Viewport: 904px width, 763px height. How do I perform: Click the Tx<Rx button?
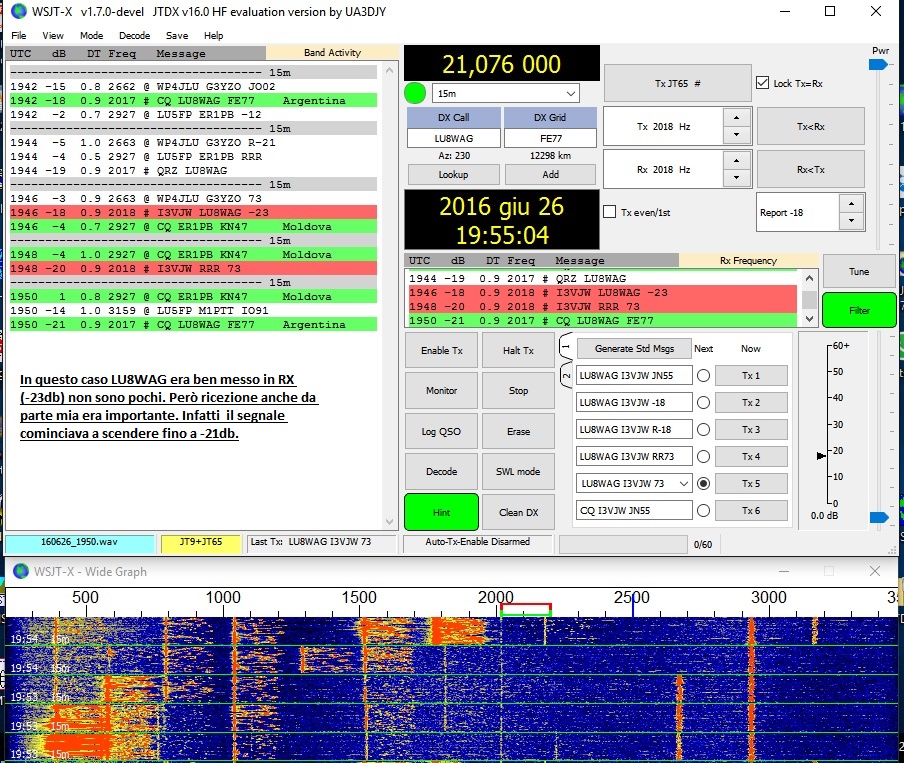pos(811,126)
